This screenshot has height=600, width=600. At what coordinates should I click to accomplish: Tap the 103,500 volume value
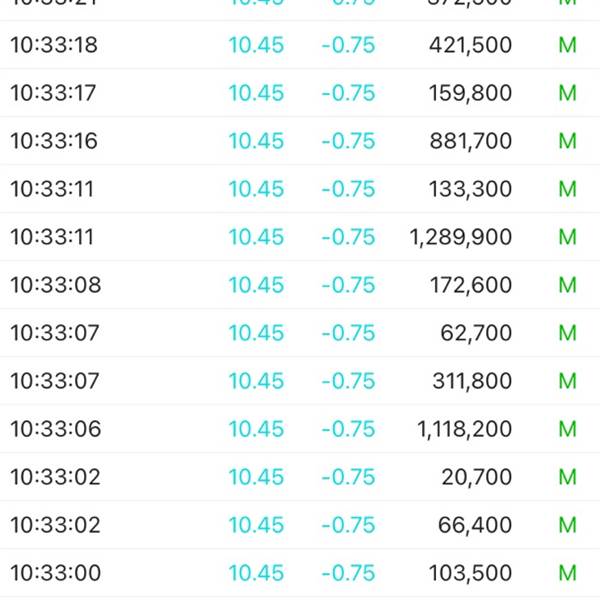(470, 573)
